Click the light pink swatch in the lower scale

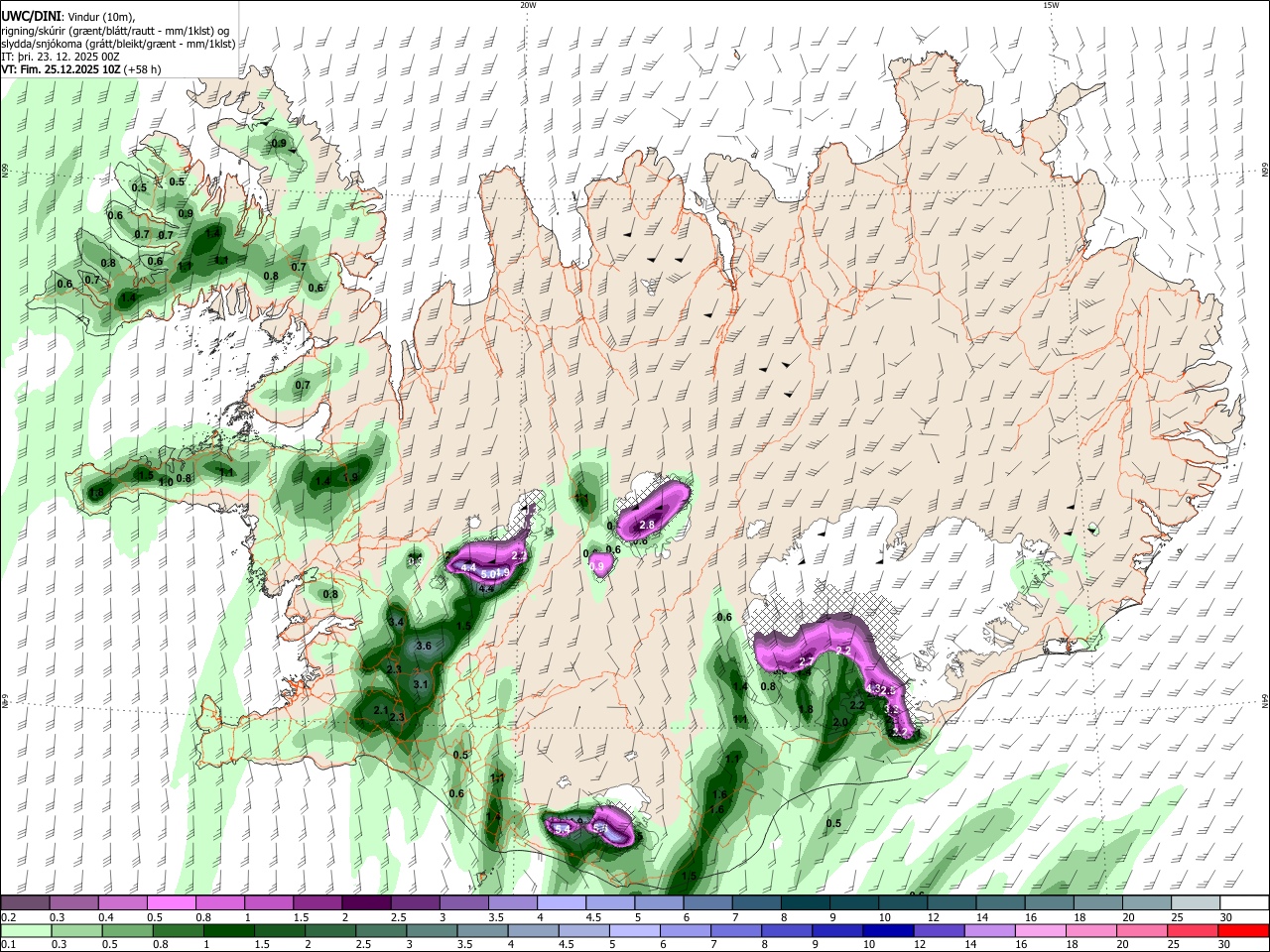[x=1040, y=930]
